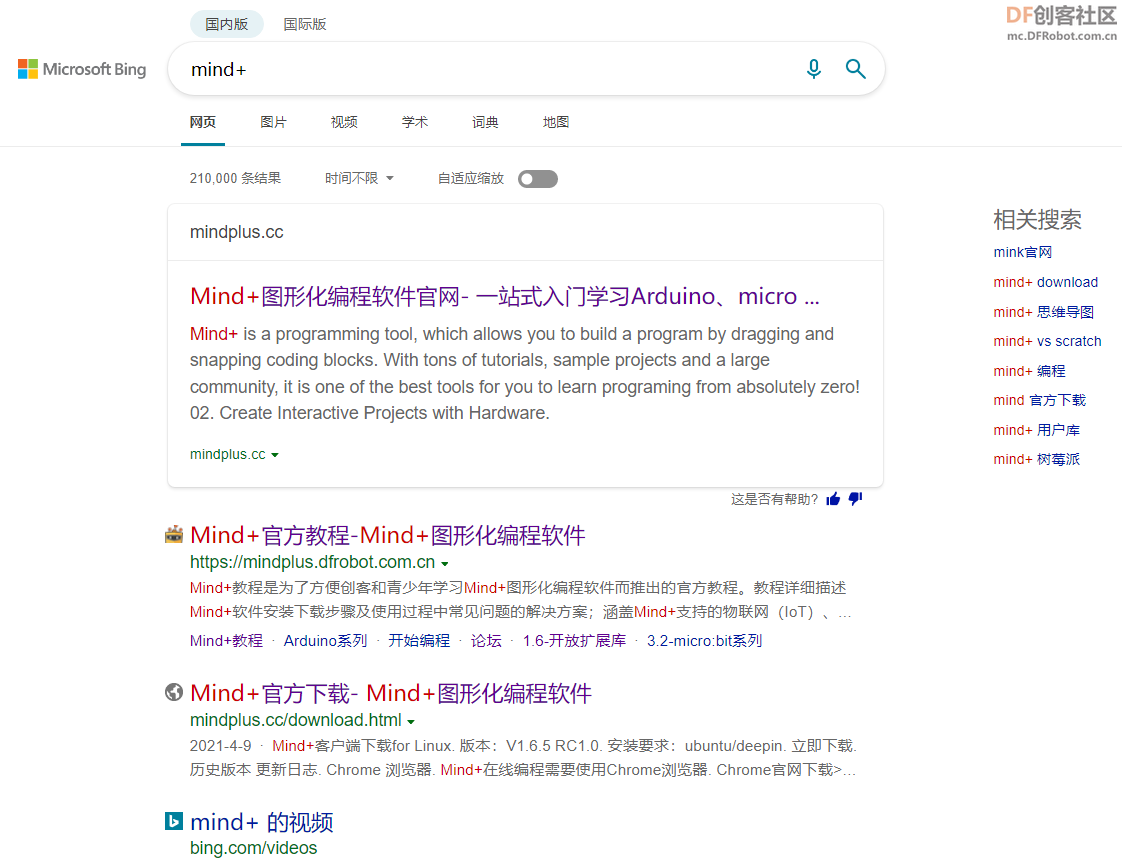Click favicon beside Mind+官方教程 result
The width and height of the screenshot is (1122, 861).
174,535
